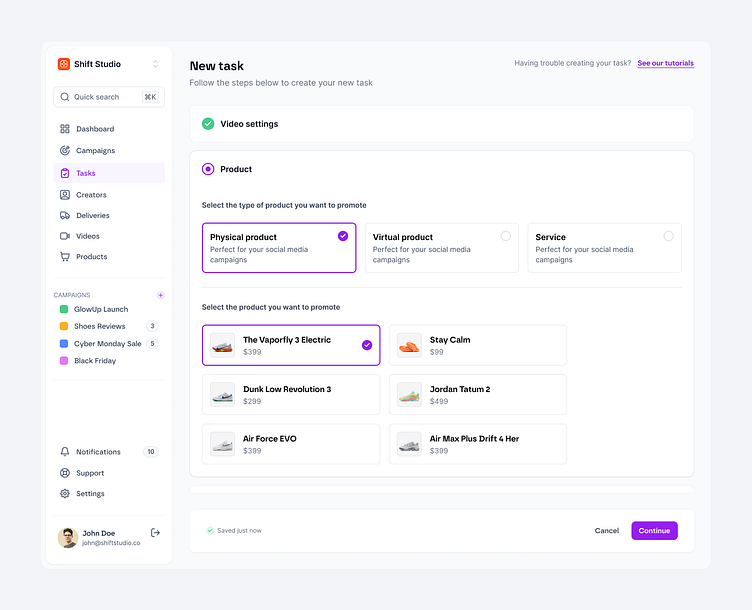Click the Dashboard grid icon in sidebar
752x610 pixels.
(65, 129)
